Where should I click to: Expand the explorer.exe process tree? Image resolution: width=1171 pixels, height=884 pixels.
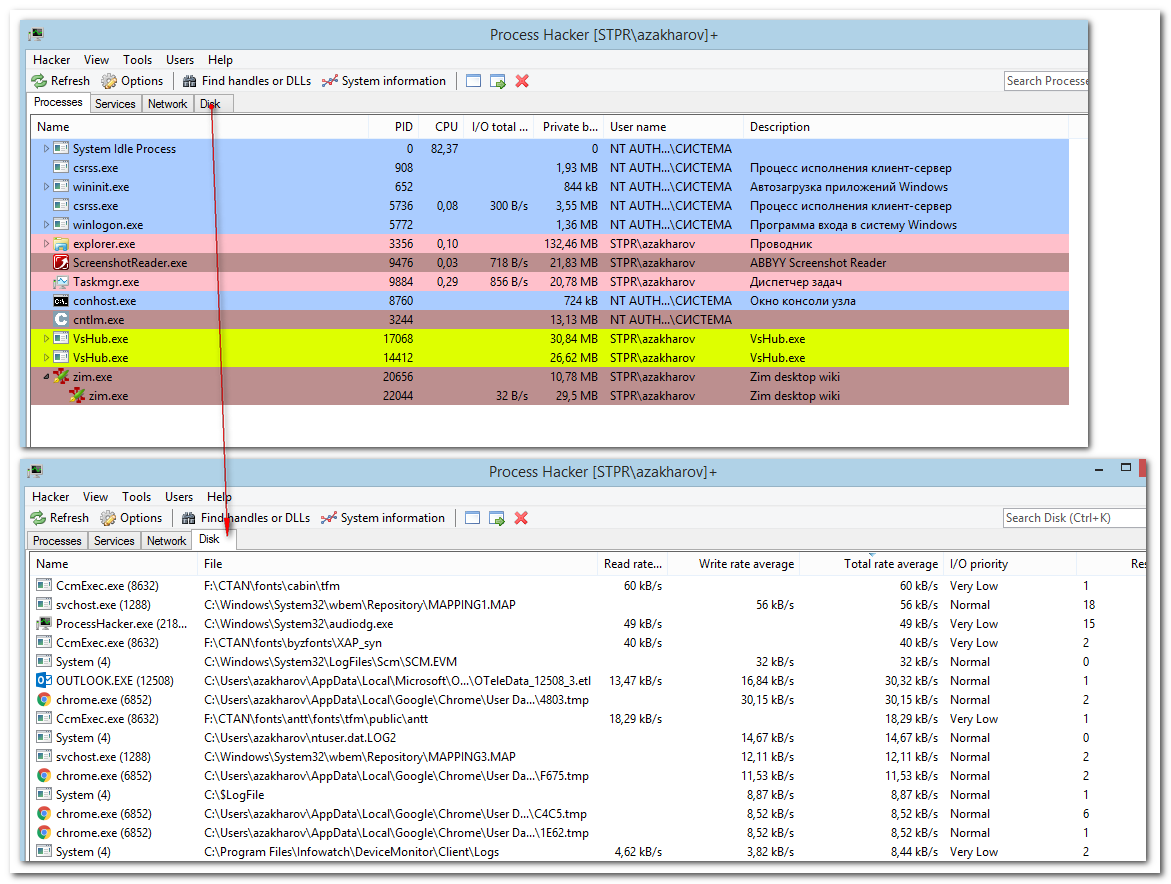[46, 244]
